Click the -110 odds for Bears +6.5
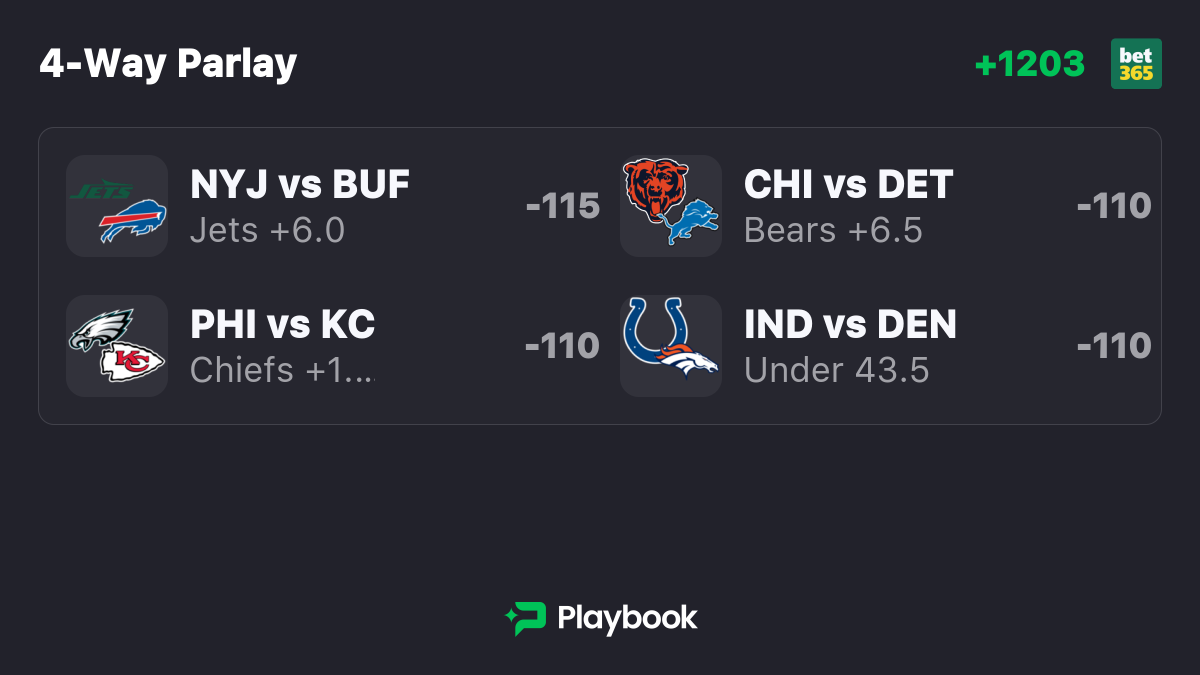The height and width of the screenshot is (675, 1200). click(x=1114, y=206)
